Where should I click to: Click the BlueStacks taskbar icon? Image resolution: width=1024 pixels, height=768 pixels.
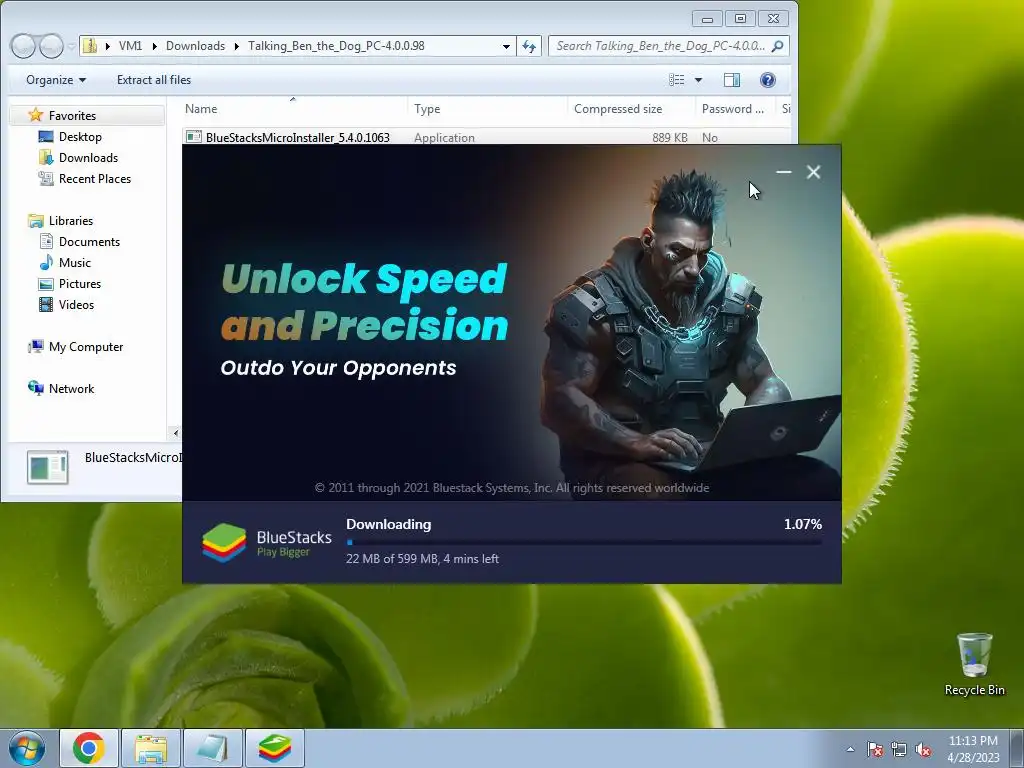click(275, 748)
